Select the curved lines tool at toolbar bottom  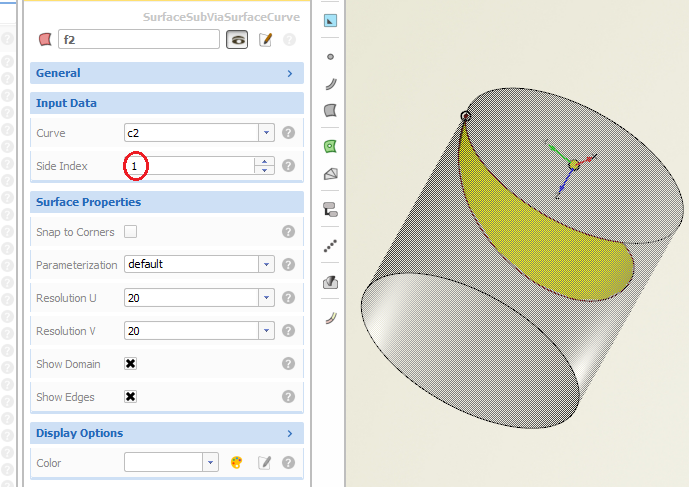(331, 318)
